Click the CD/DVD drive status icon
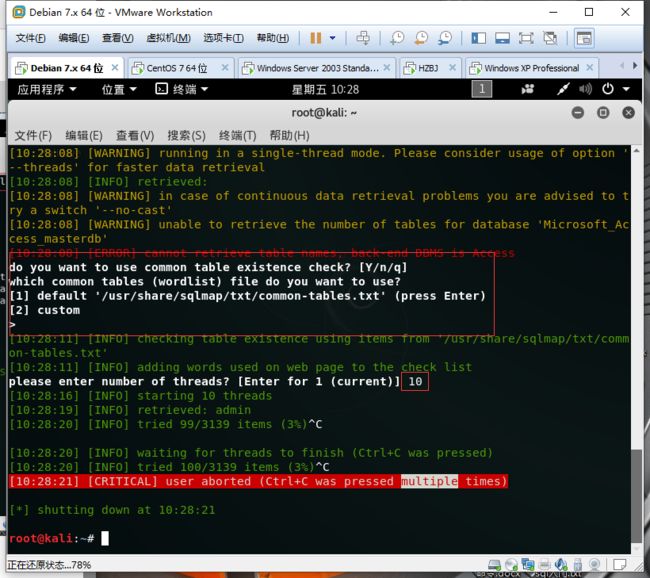The height and width of the screenshot is (578, 650). 512,565
